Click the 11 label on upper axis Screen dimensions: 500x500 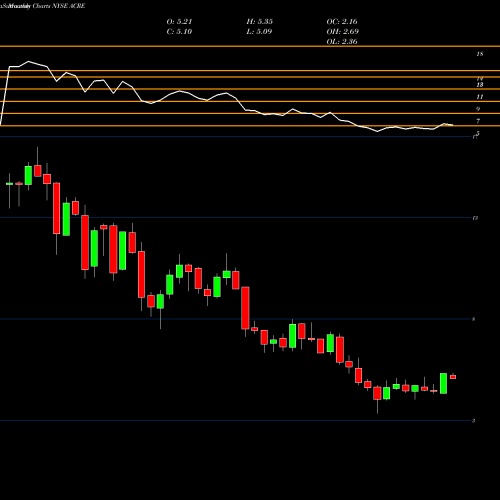pyautogui.click(x=480, y=97)
